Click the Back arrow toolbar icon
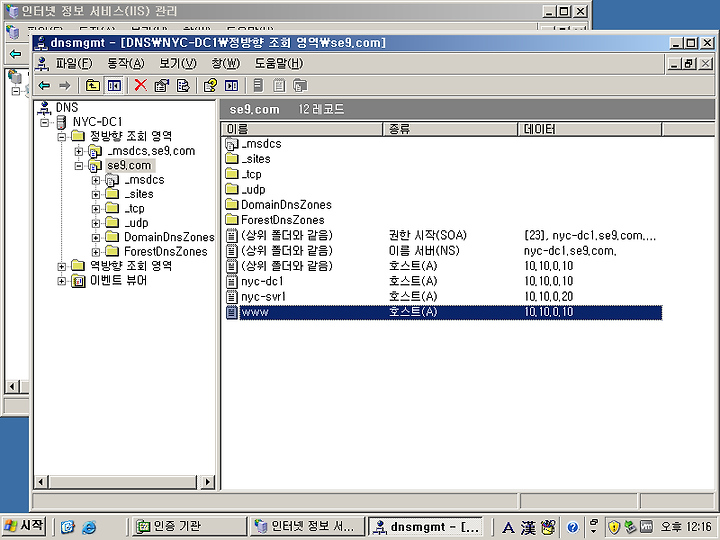 45,85
